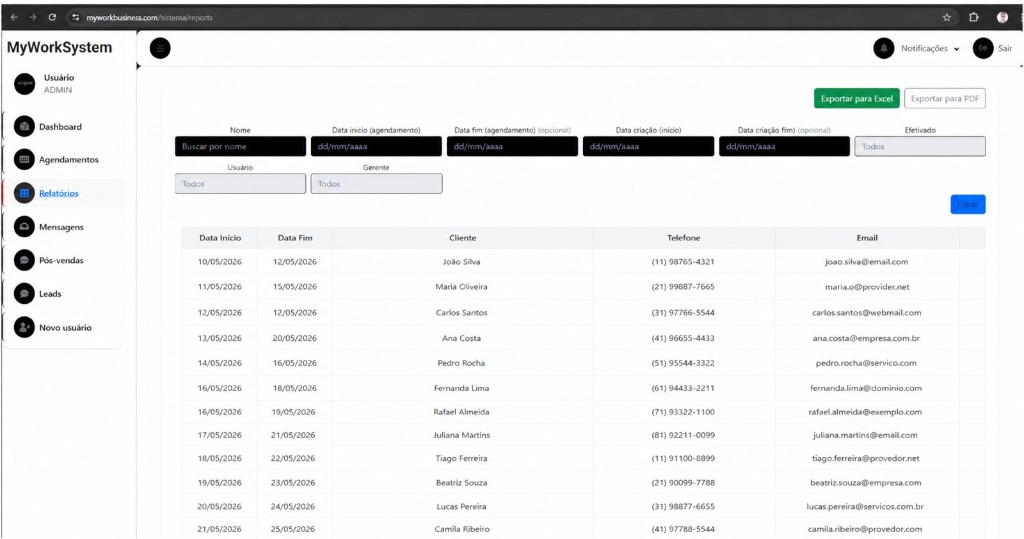Click the browser address bar URL
The width and height of the screenshot is (1024, 539).
pyautogui.click(x=150, y=18)
